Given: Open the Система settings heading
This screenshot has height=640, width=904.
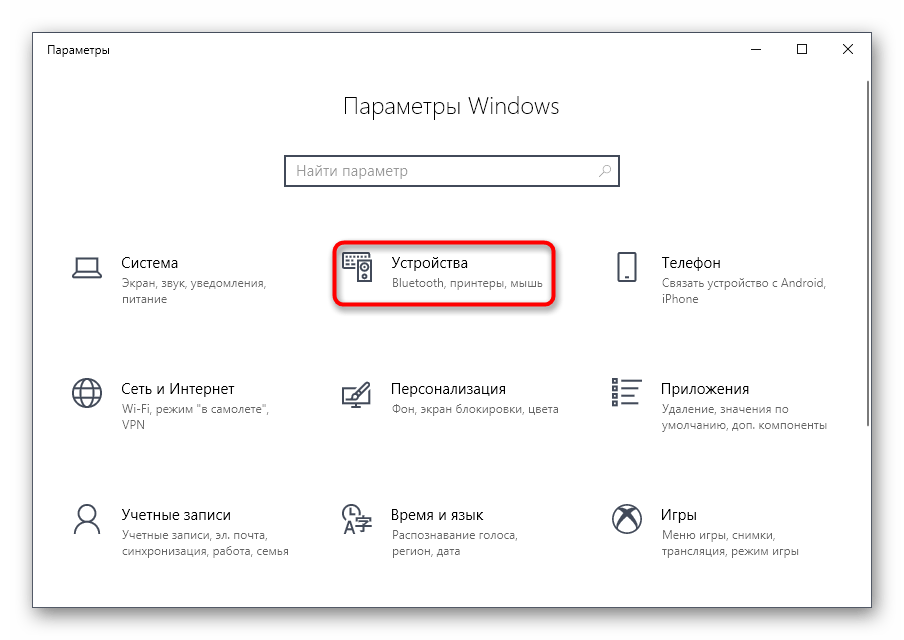Looking at the screenshot, I should click(149, 263).
